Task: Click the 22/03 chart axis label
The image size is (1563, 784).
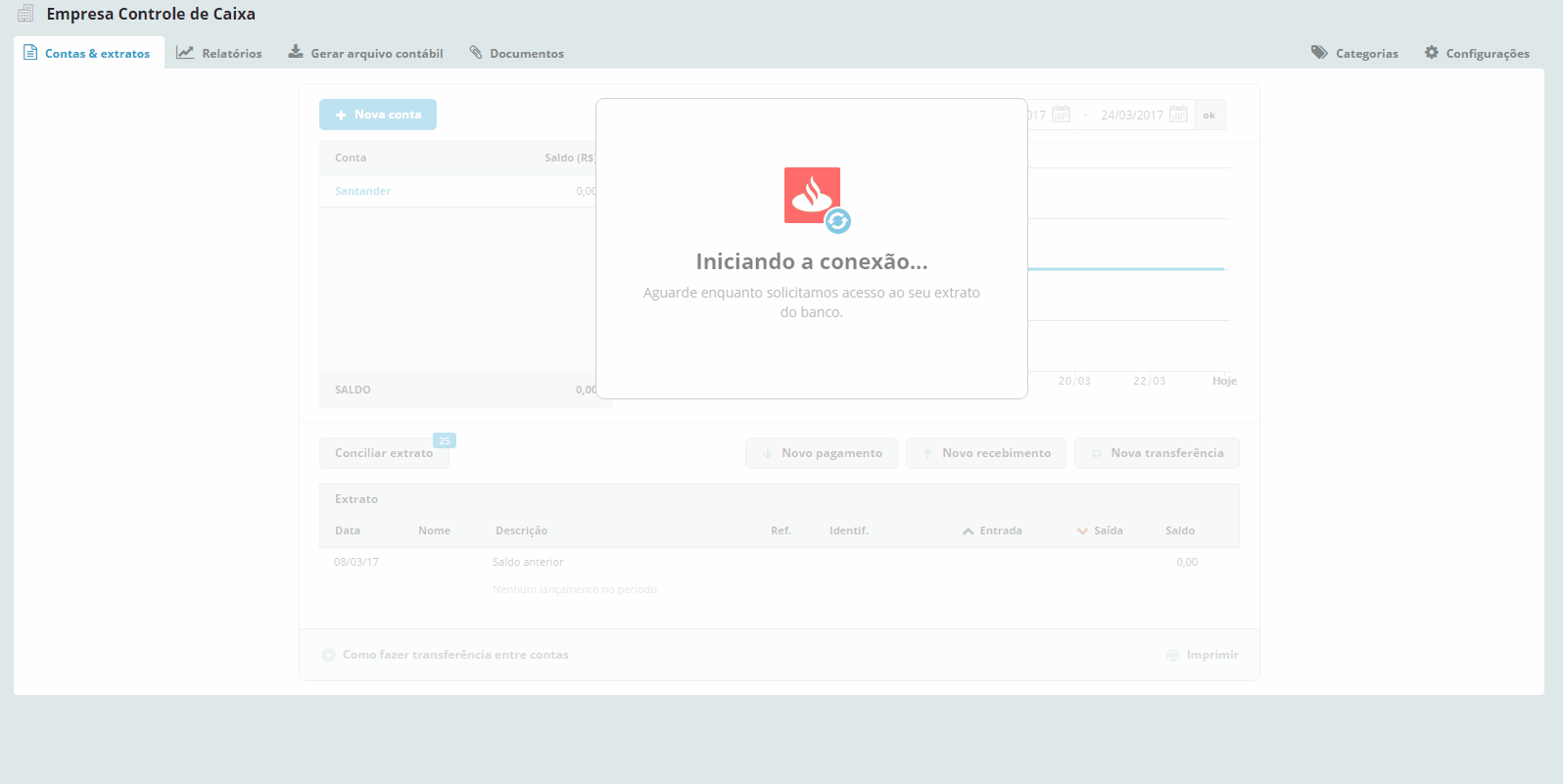Action: coord(1150,381)
